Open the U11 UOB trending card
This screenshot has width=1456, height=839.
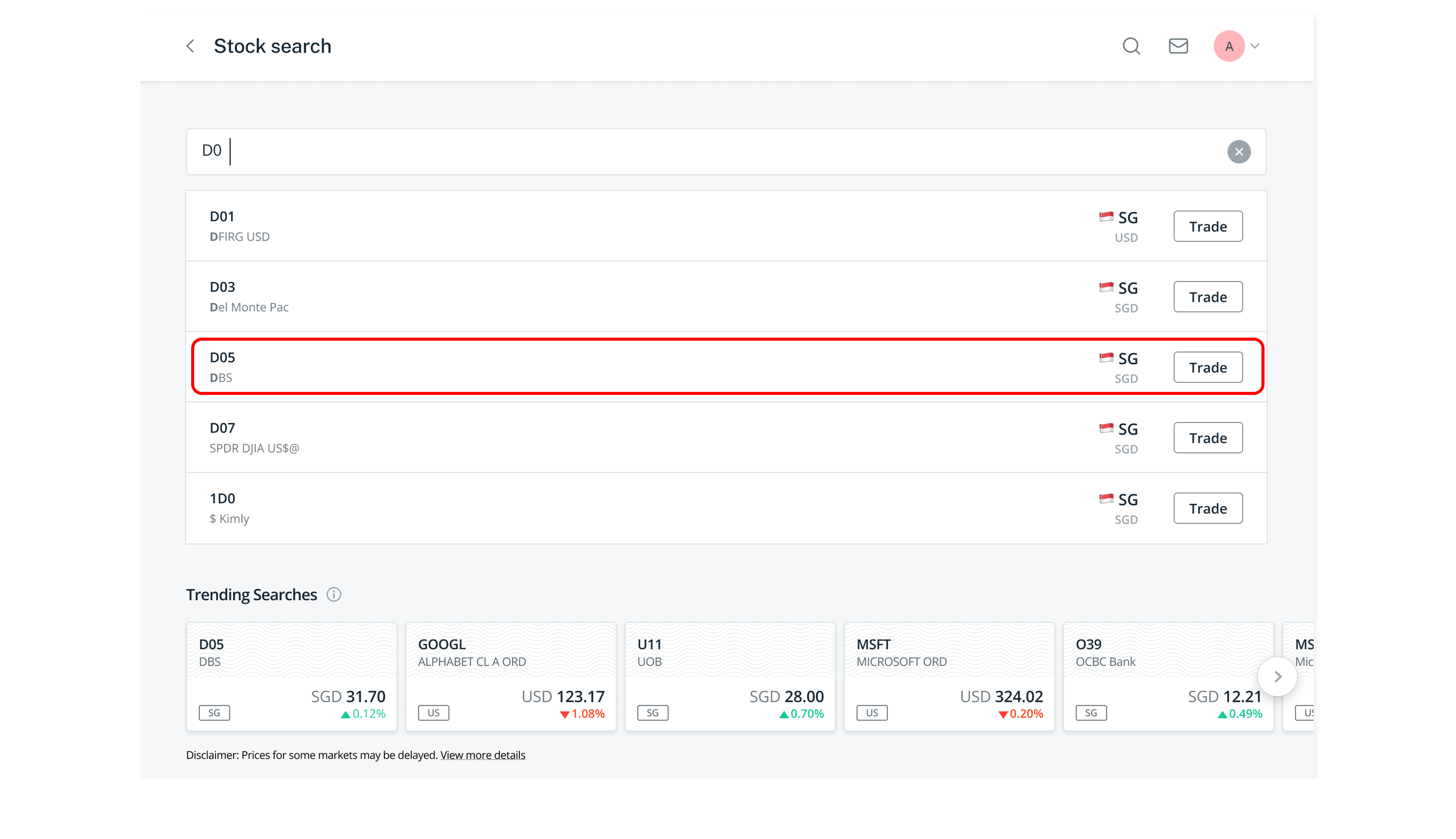click(730, 677)
